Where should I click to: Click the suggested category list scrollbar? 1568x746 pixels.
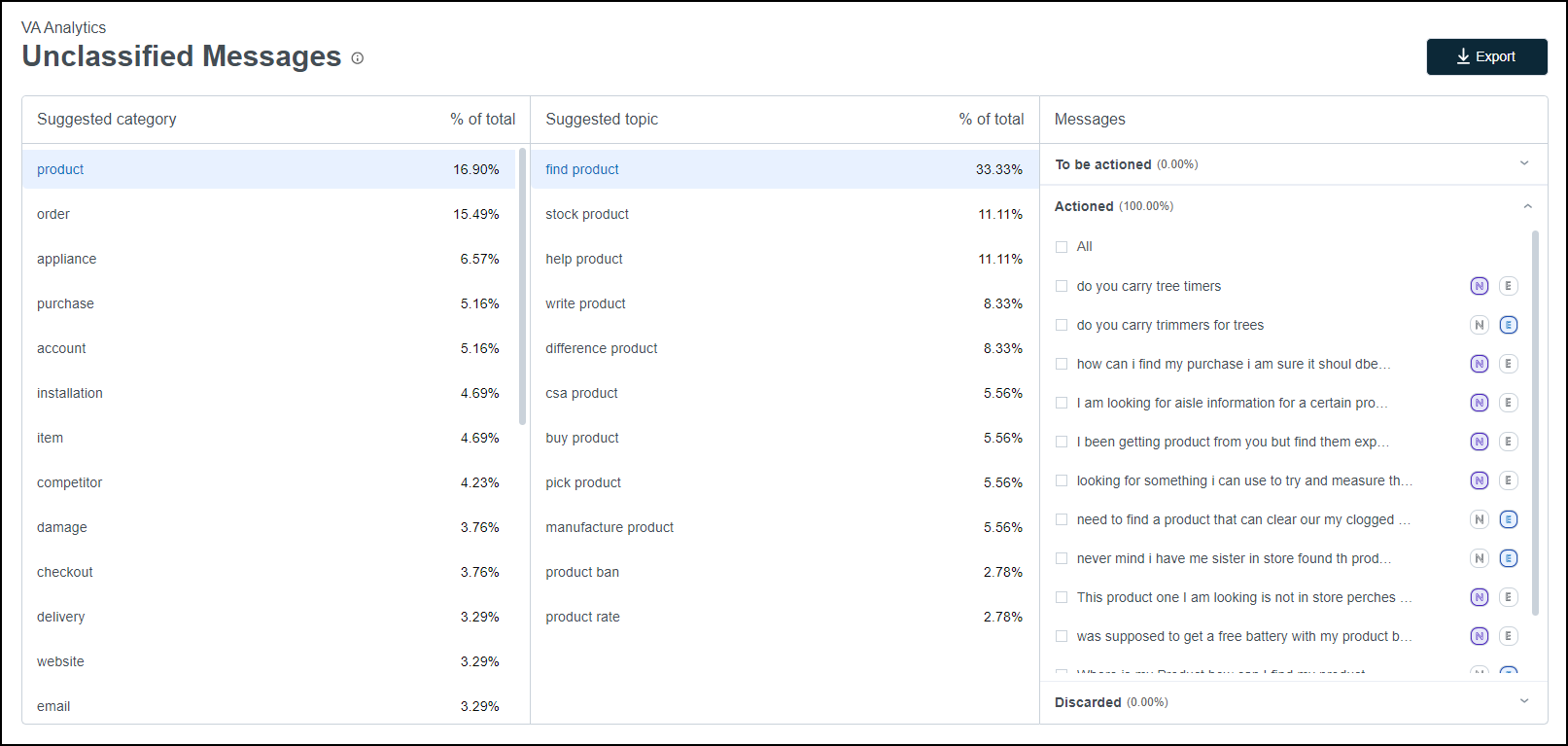tap(523, 286)
